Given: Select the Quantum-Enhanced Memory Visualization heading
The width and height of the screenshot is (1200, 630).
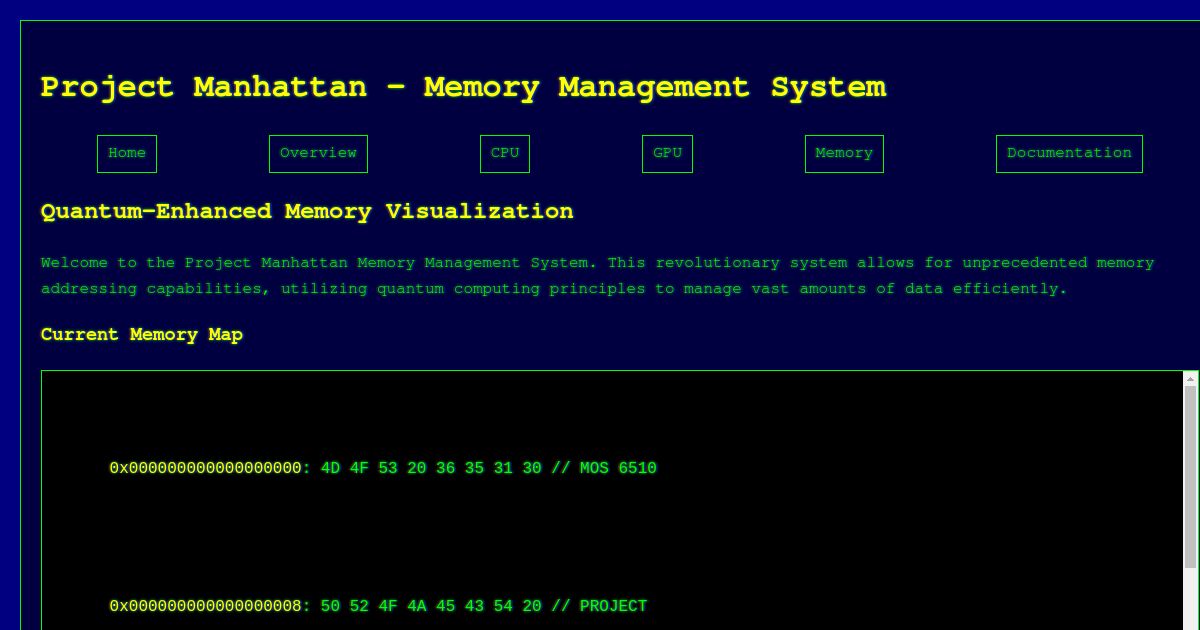Looking at the screenshot, I should [306, 212].
